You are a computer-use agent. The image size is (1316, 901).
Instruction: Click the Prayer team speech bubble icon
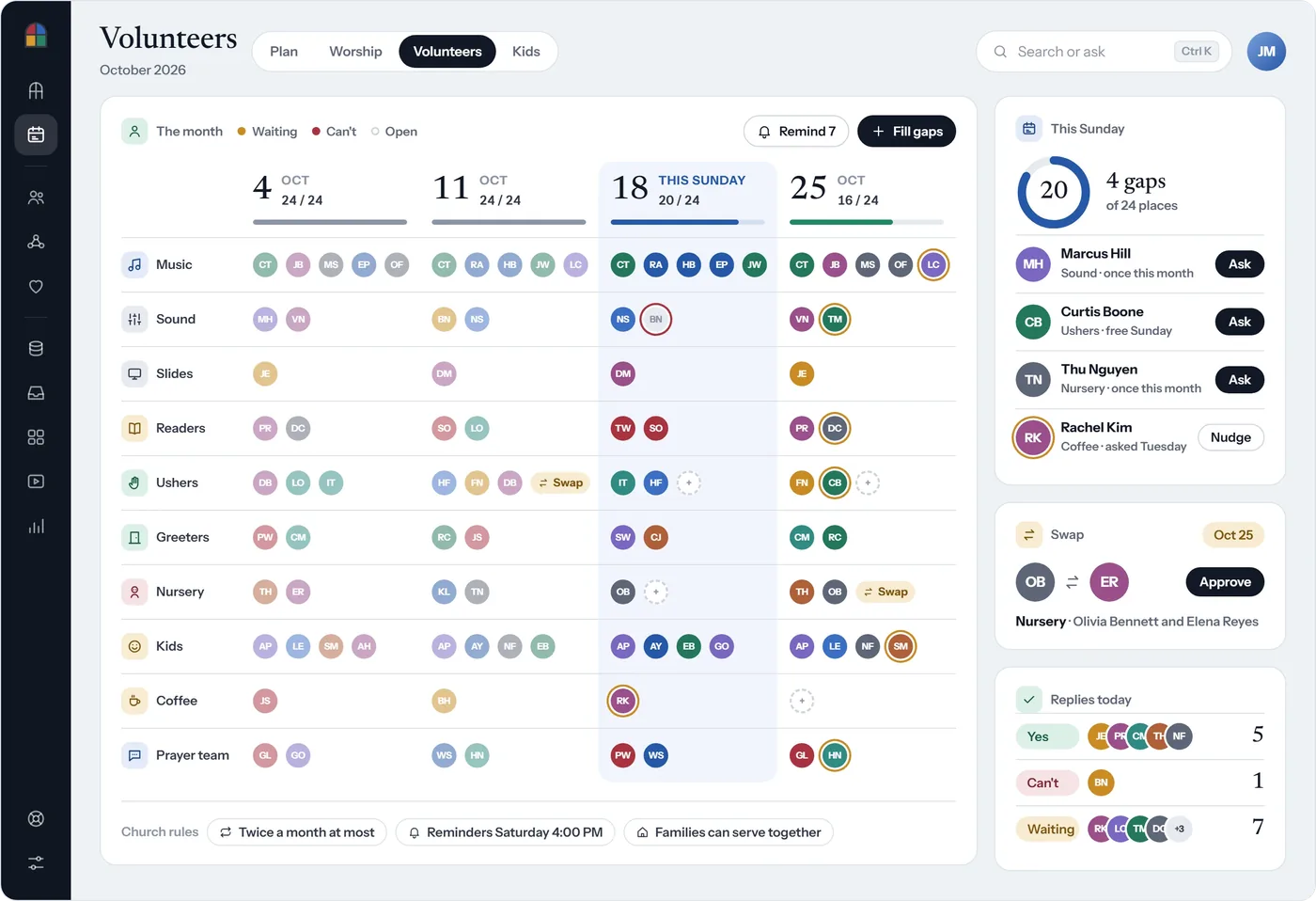click(134, 756)
